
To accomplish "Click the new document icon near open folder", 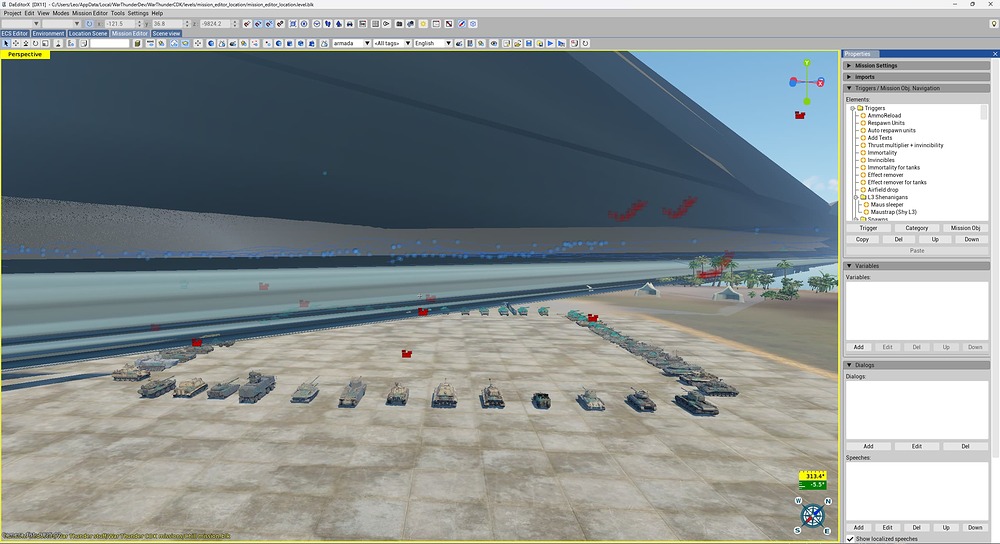I will point(506,43).
